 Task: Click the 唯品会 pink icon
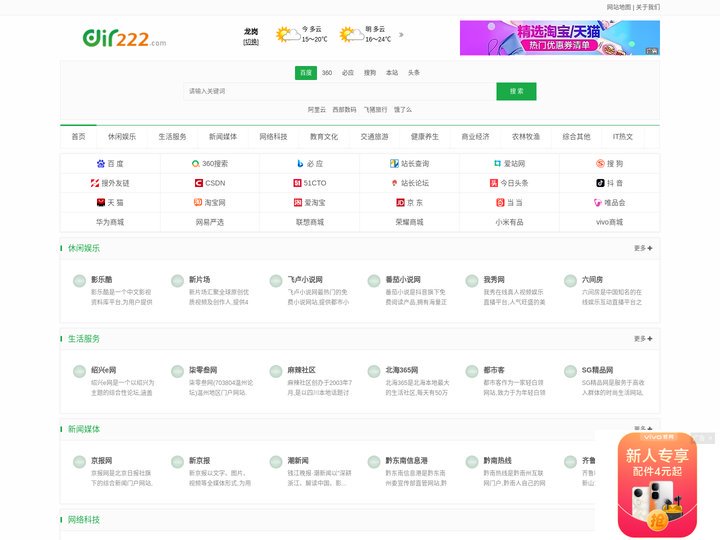597,202
